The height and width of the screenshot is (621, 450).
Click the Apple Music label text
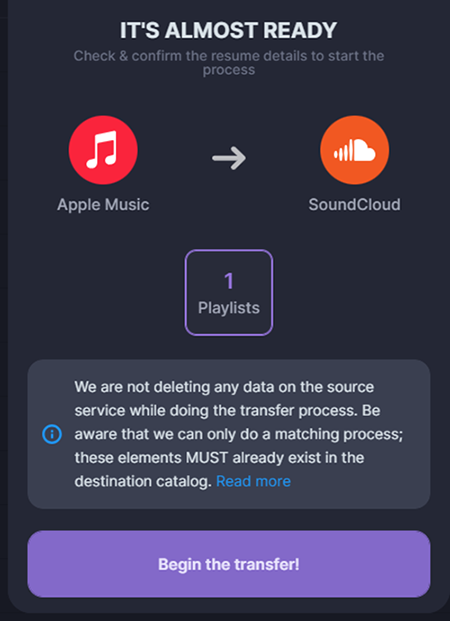(103, 205)
